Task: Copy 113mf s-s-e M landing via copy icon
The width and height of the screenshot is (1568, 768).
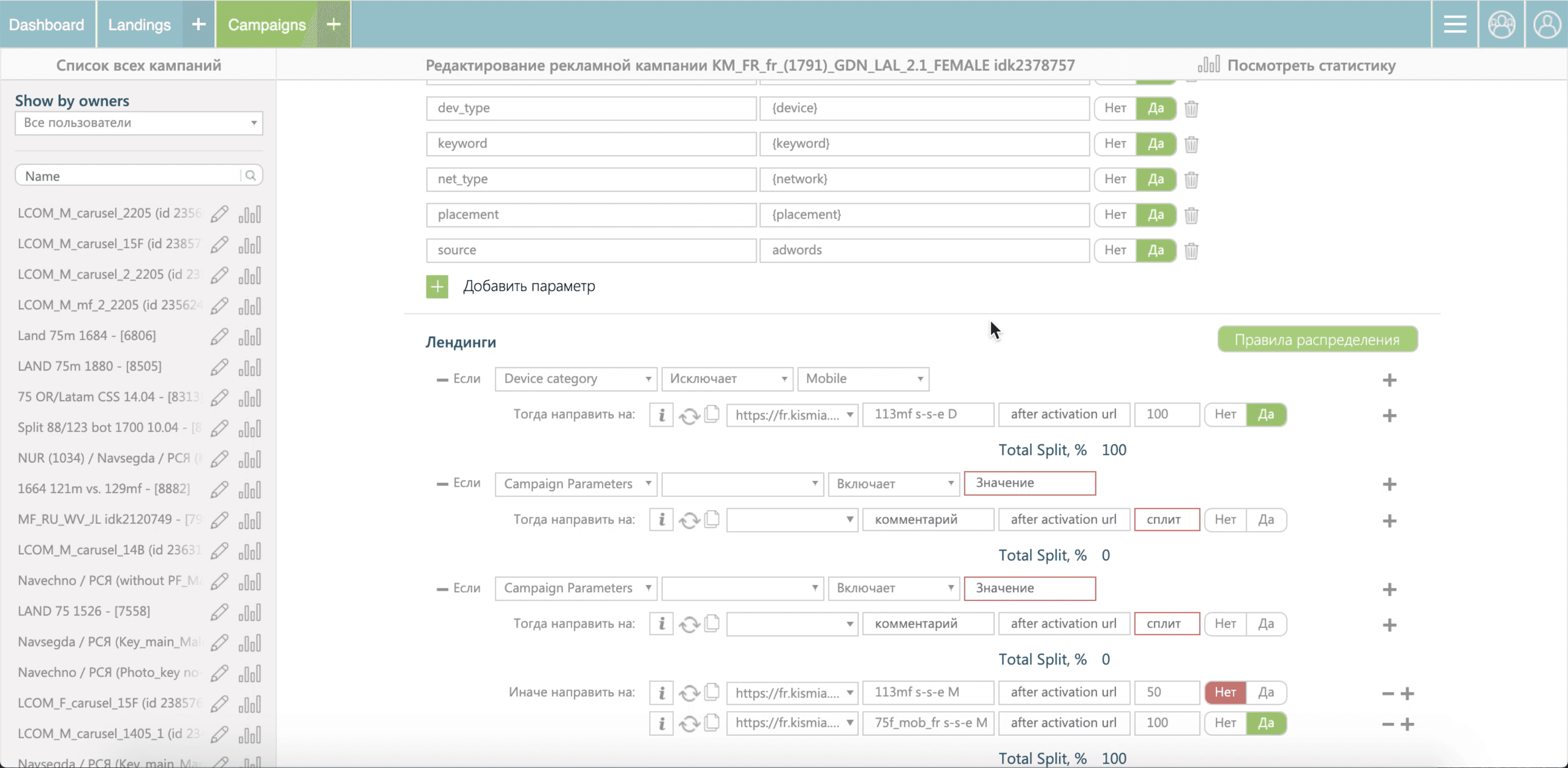Action: (x=712, y=692)
